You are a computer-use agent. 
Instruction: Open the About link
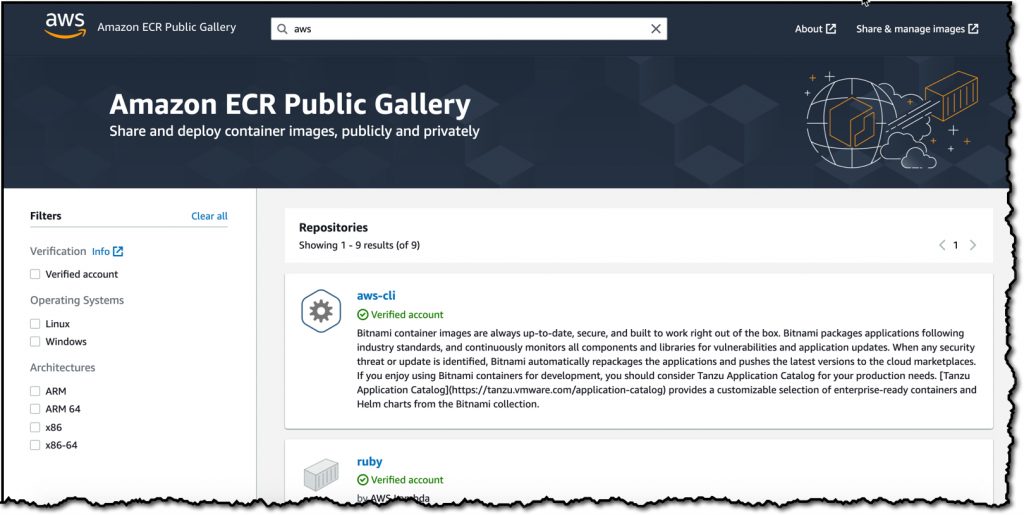pyautogui.click(x=815, y=29)
